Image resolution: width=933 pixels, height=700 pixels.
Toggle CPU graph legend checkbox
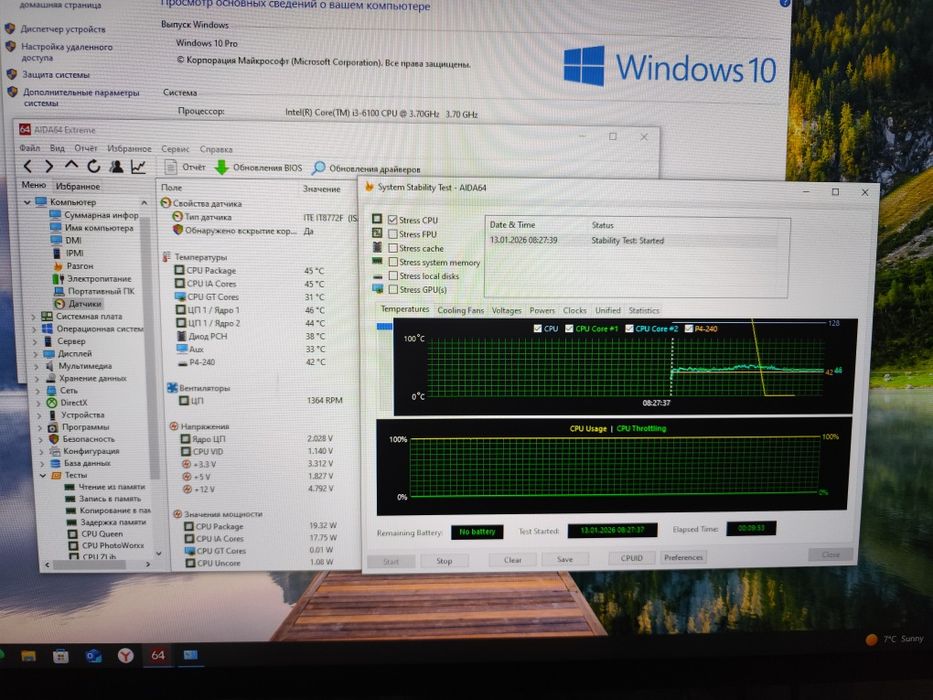(x=537, y=328)
